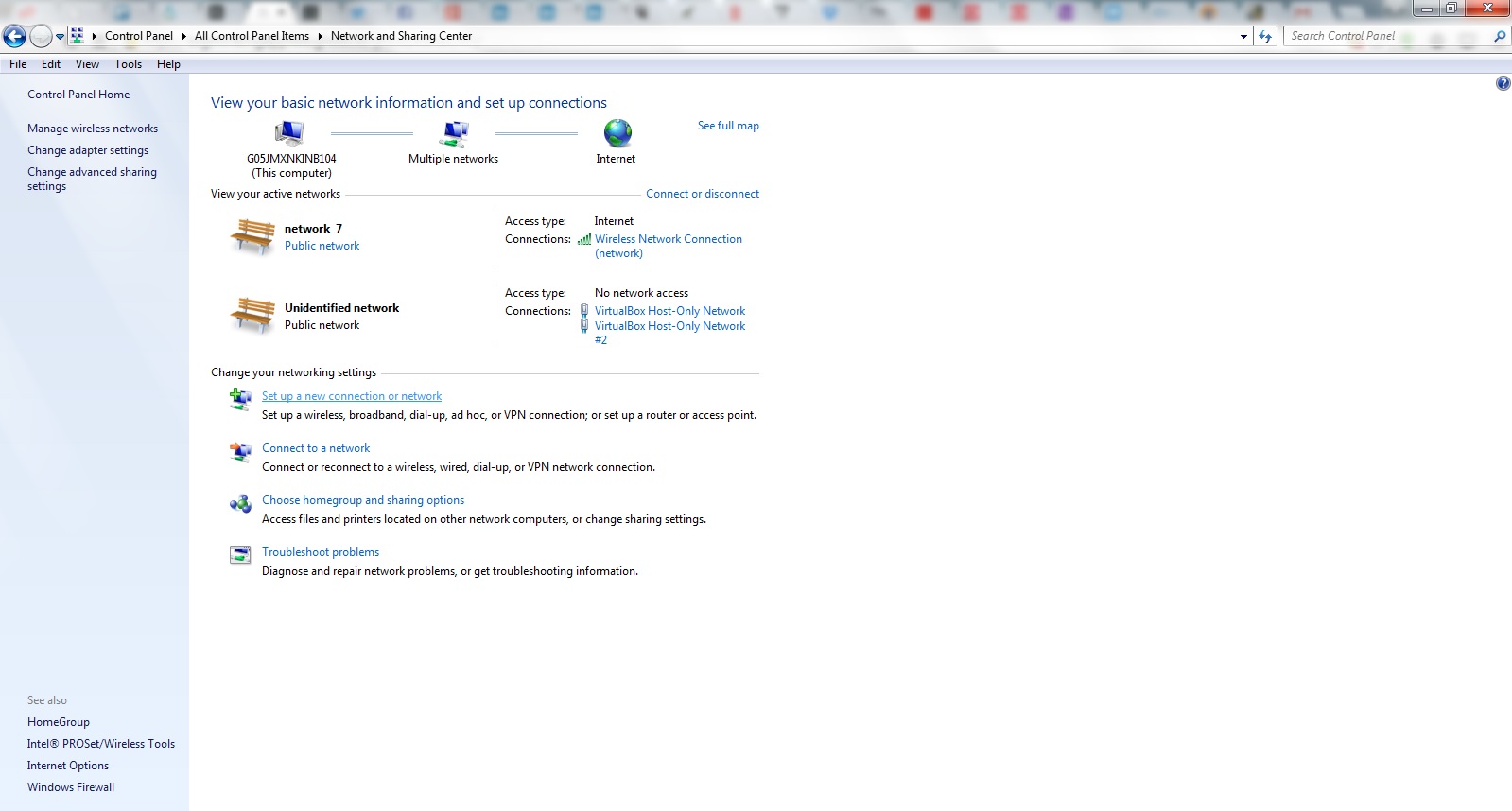The image size is (1512, 811).
Task: Open the Tools menu
Action: tap(128, 64)
